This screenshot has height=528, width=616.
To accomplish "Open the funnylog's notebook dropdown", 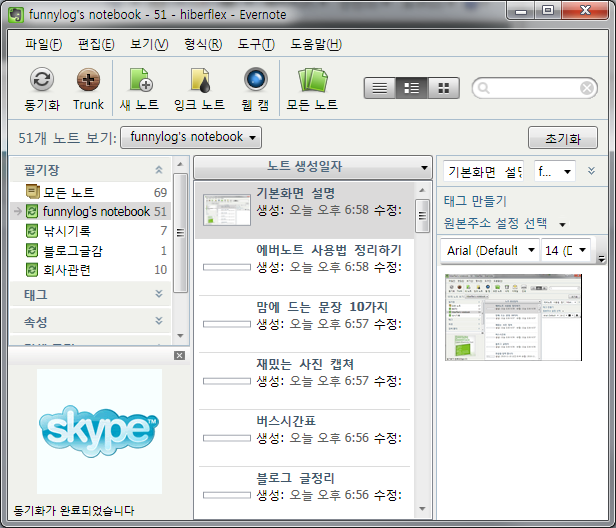I will 191,138.
